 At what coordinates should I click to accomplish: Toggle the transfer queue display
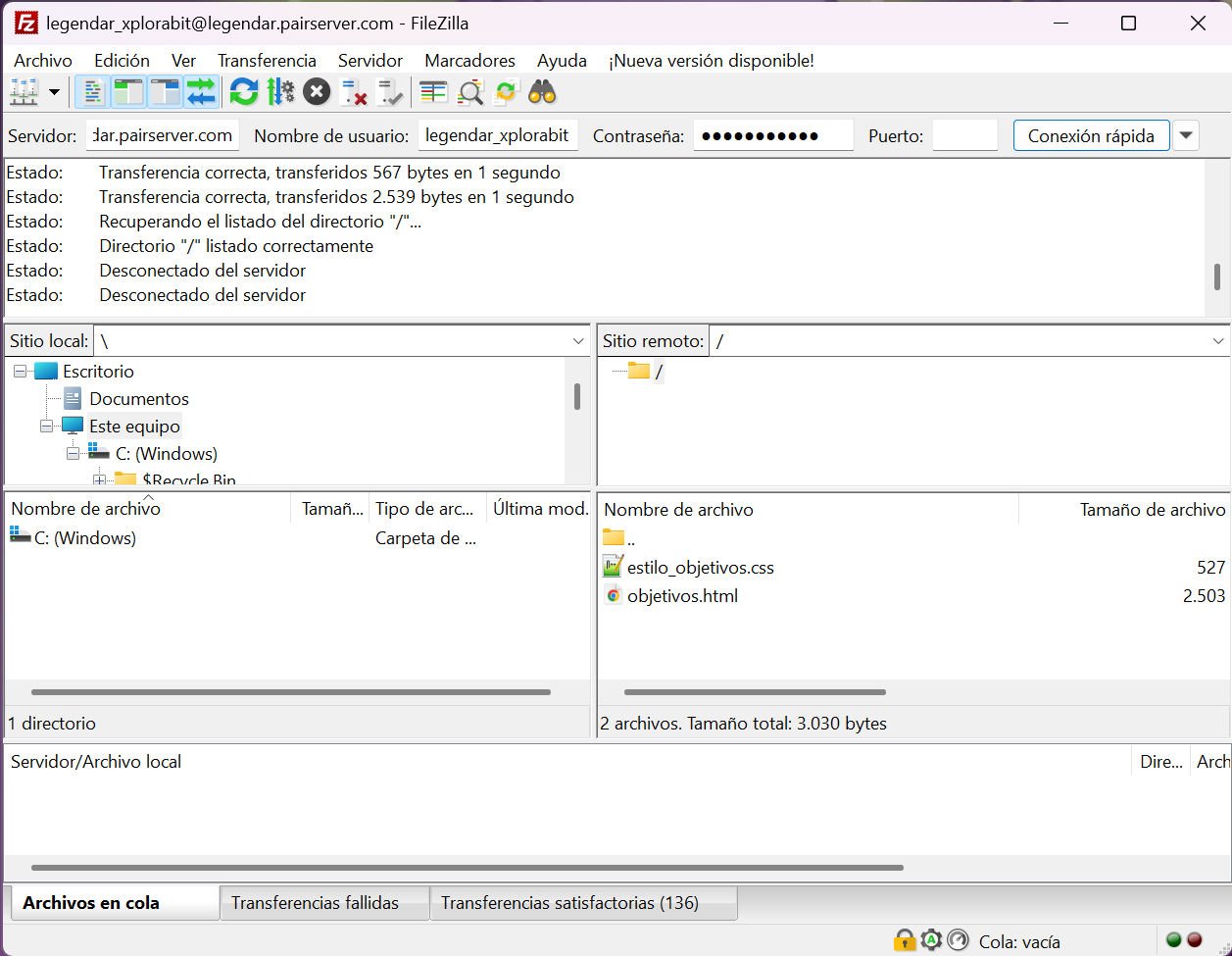200,93
